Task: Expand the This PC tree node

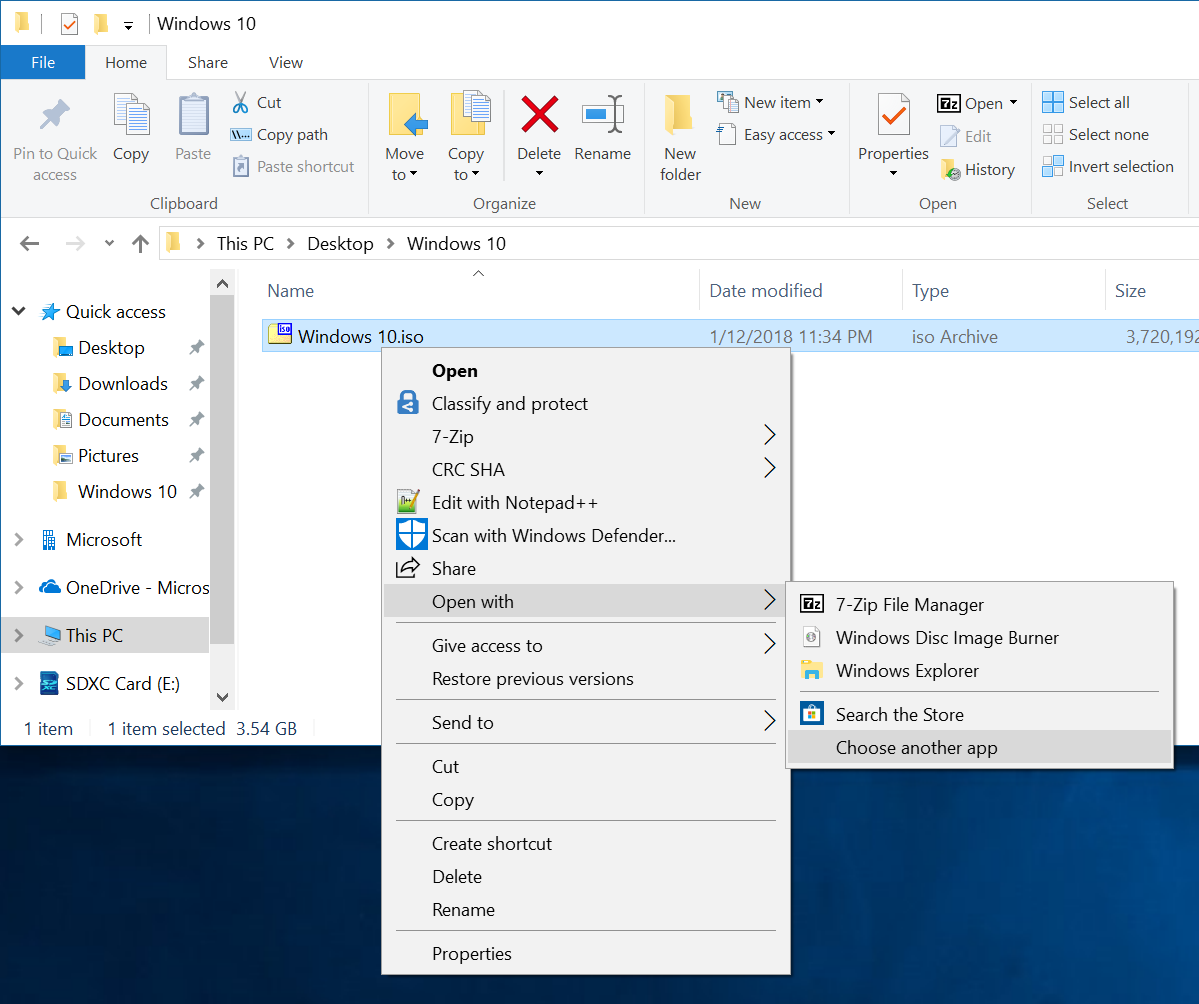Action: pyautogui.click(x=19, y=636)
